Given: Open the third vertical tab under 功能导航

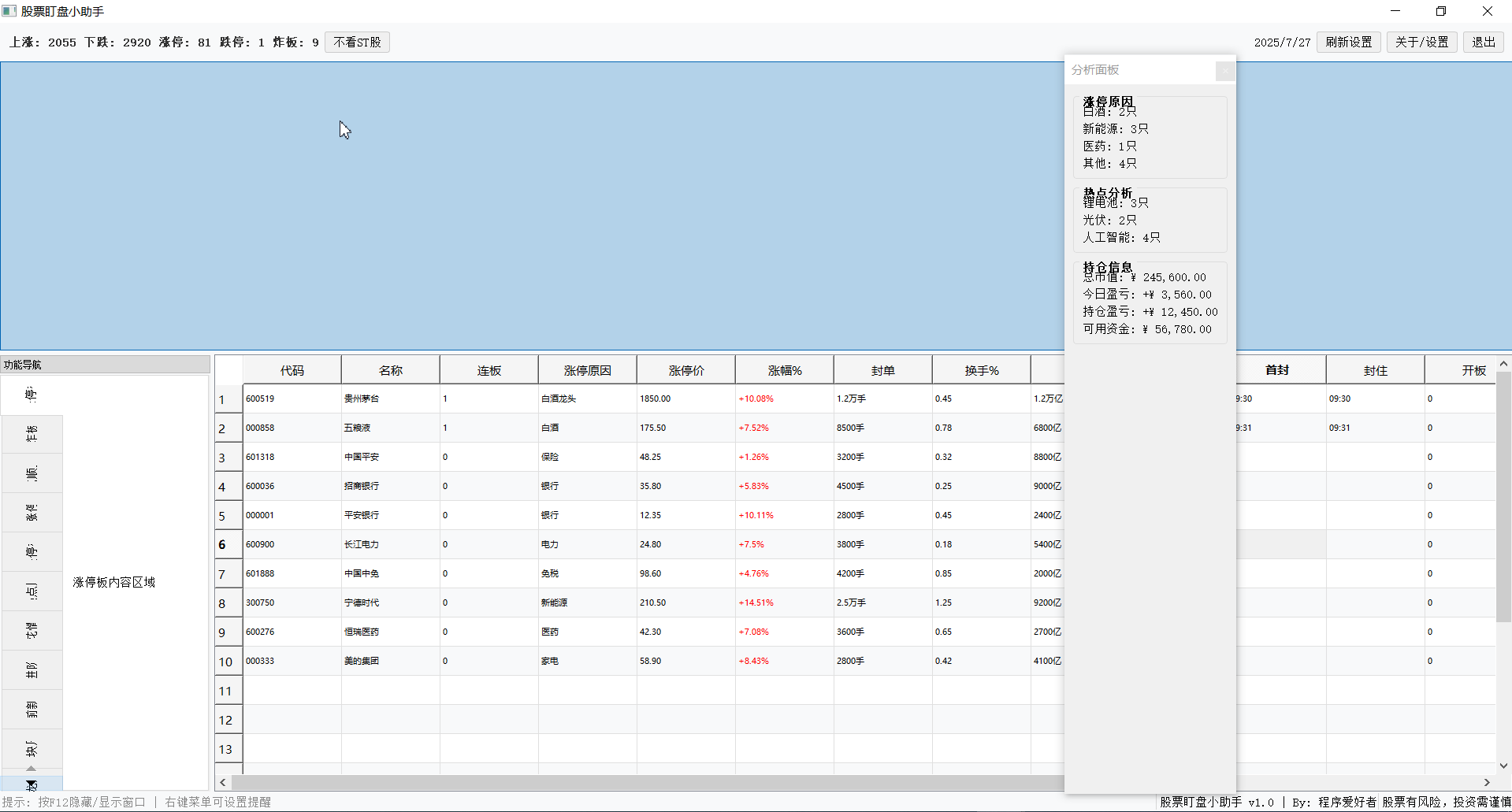Looking at the screenshot, I should [x=32, y=473].
